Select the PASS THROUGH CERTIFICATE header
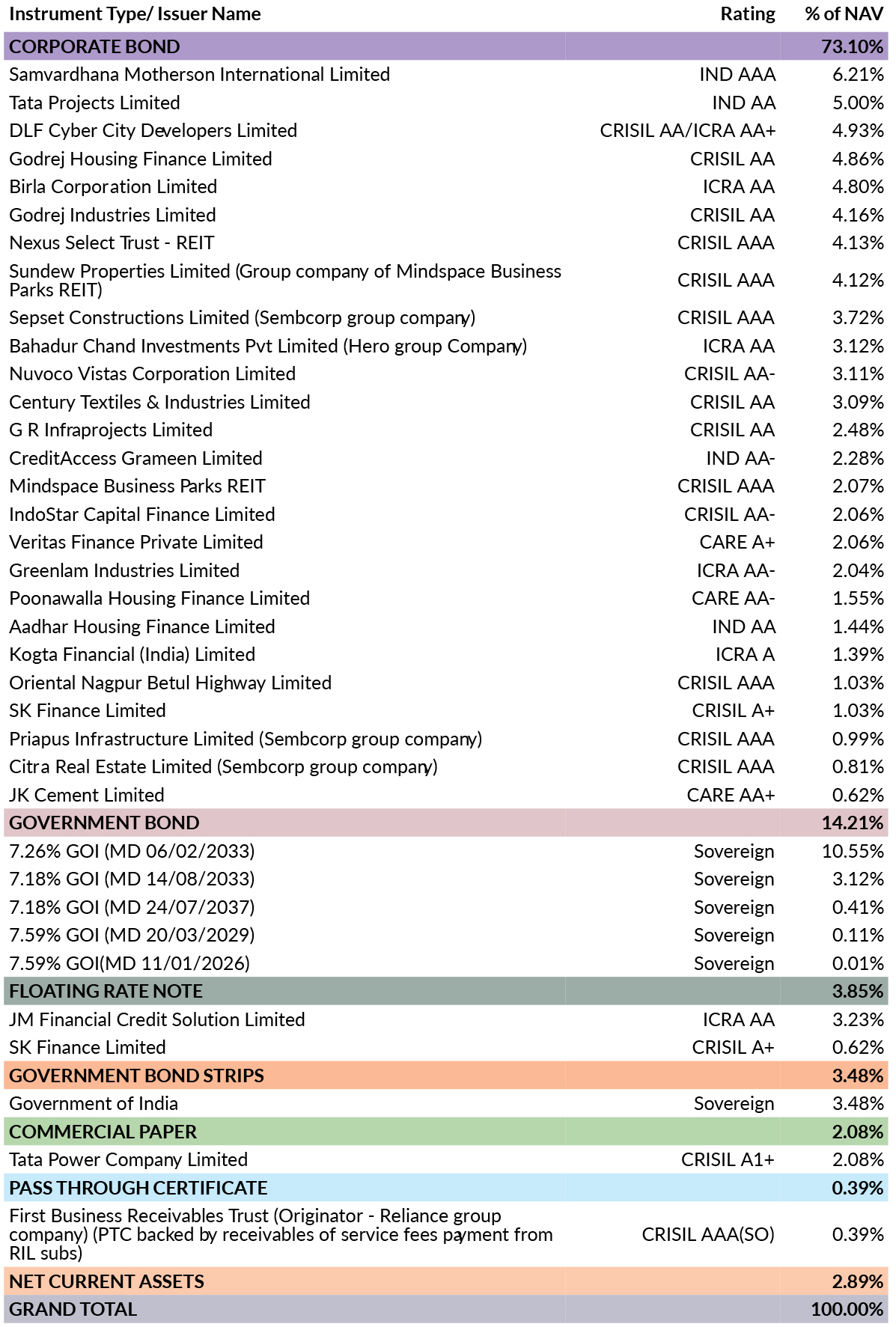The height and width of the screenshot is (1327, 896). 446,1188
